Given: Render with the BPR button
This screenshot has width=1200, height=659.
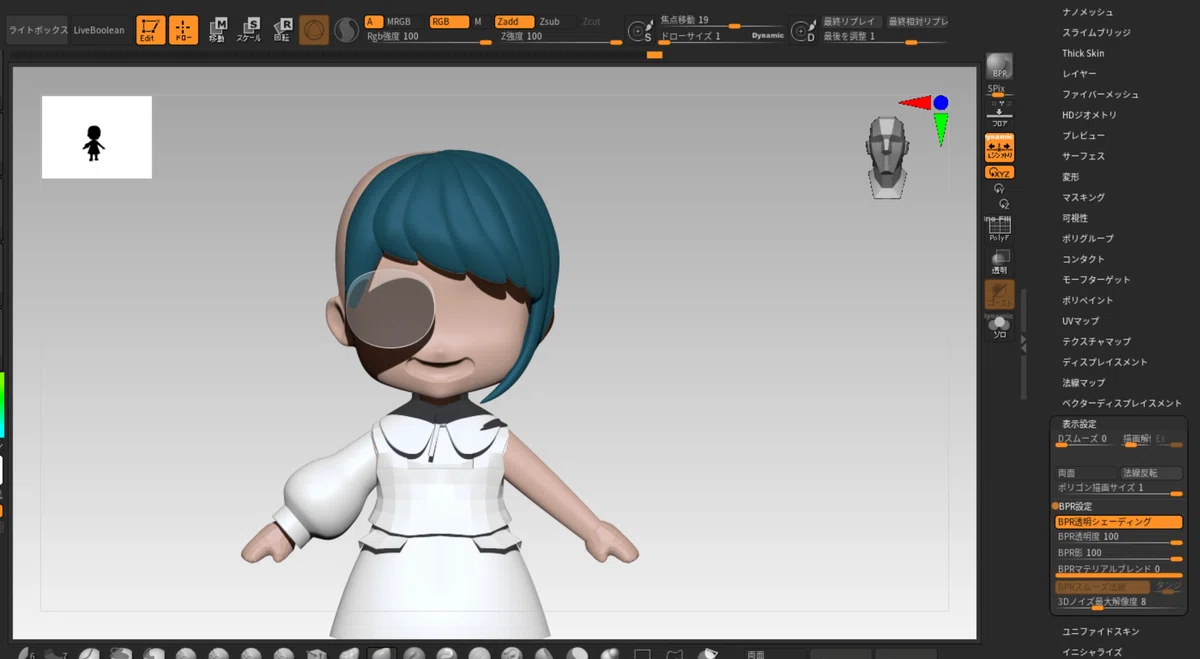Looking at the screenshot, I should [999, 67].
